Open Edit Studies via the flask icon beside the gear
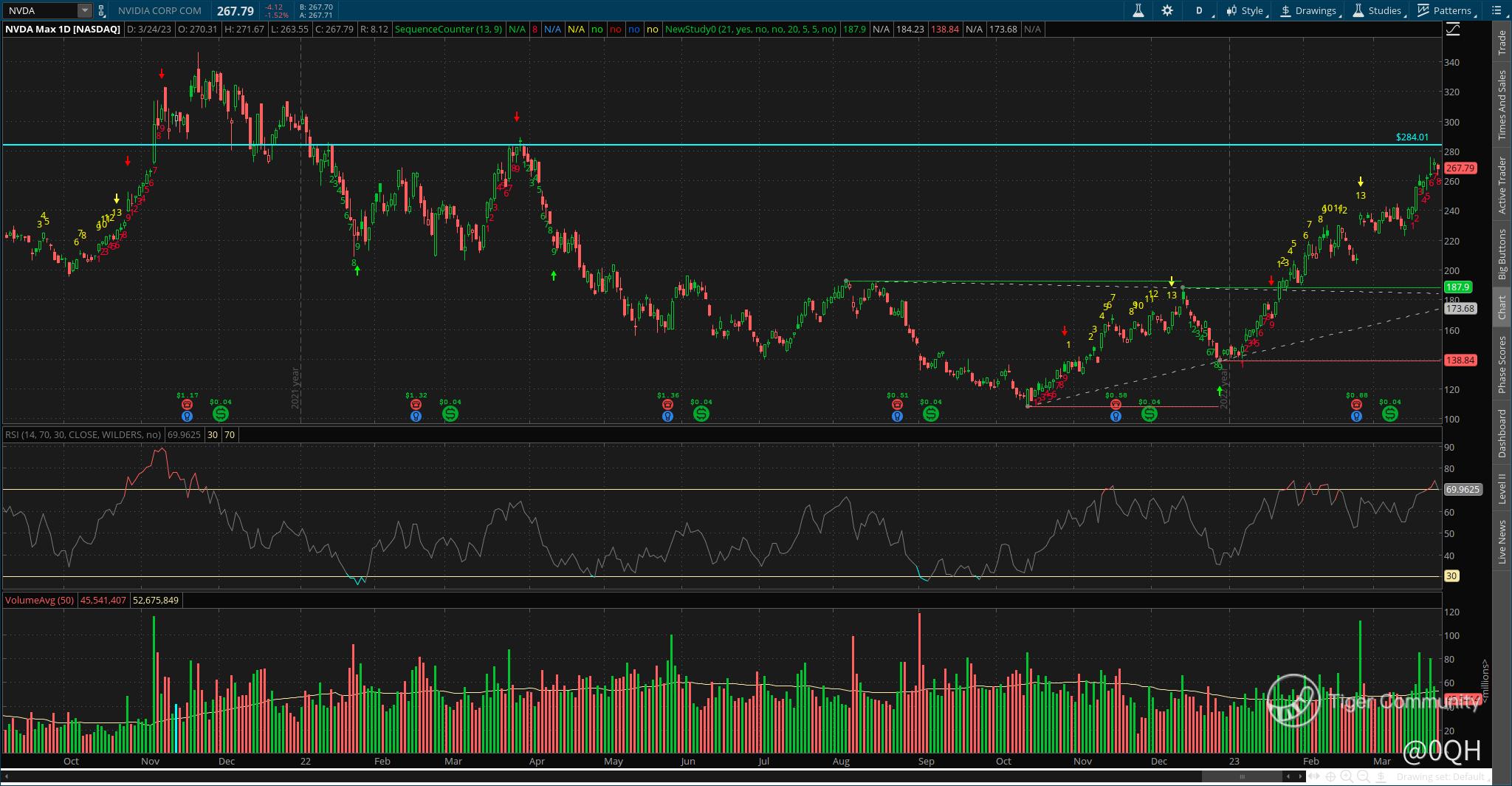The height and width of the screenshot is (786, 1512). (1138, 10)
